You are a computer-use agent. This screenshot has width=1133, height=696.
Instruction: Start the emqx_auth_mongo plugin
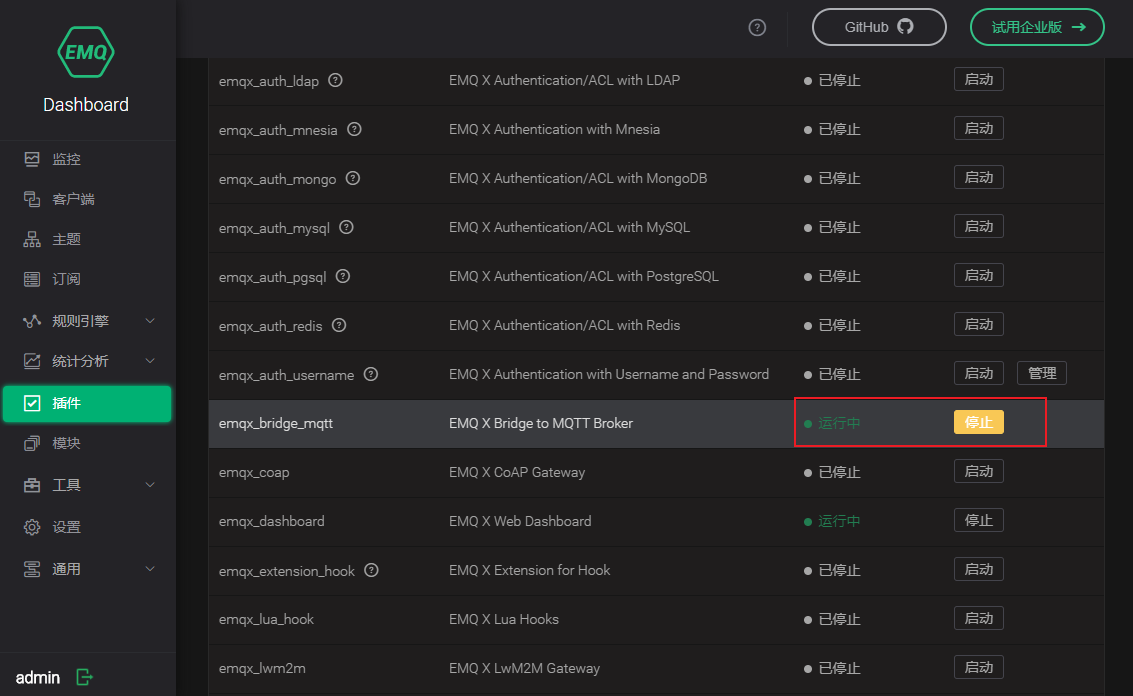click(978, 177)
